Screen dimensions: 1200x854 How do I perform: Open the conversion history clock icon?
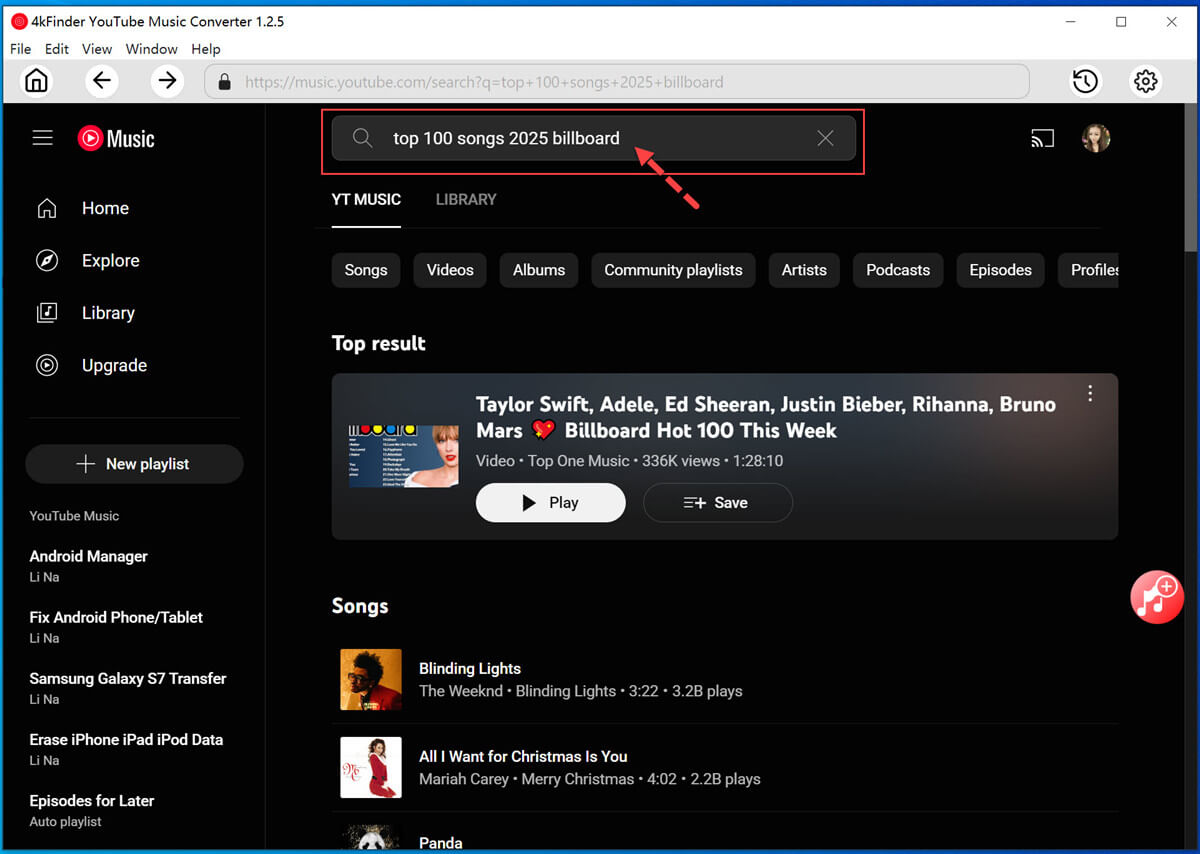(x=1085, y=81)
